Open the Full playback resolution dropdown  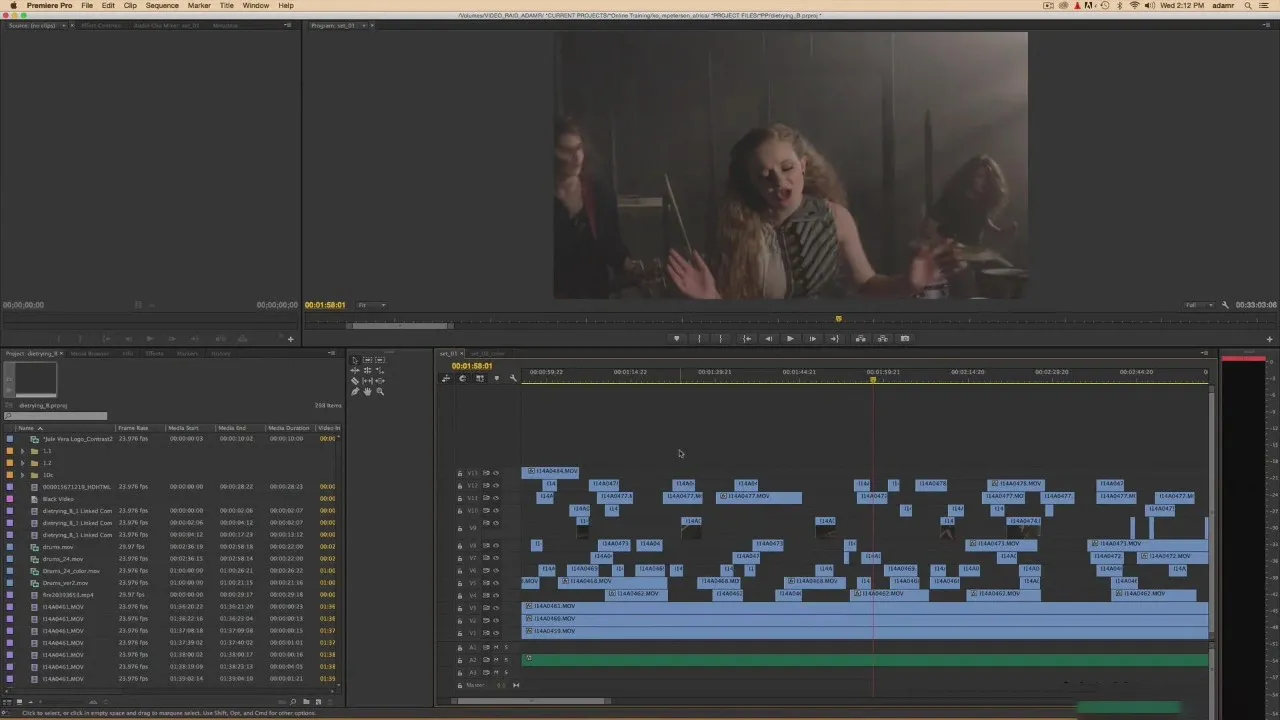[1199, 305]
